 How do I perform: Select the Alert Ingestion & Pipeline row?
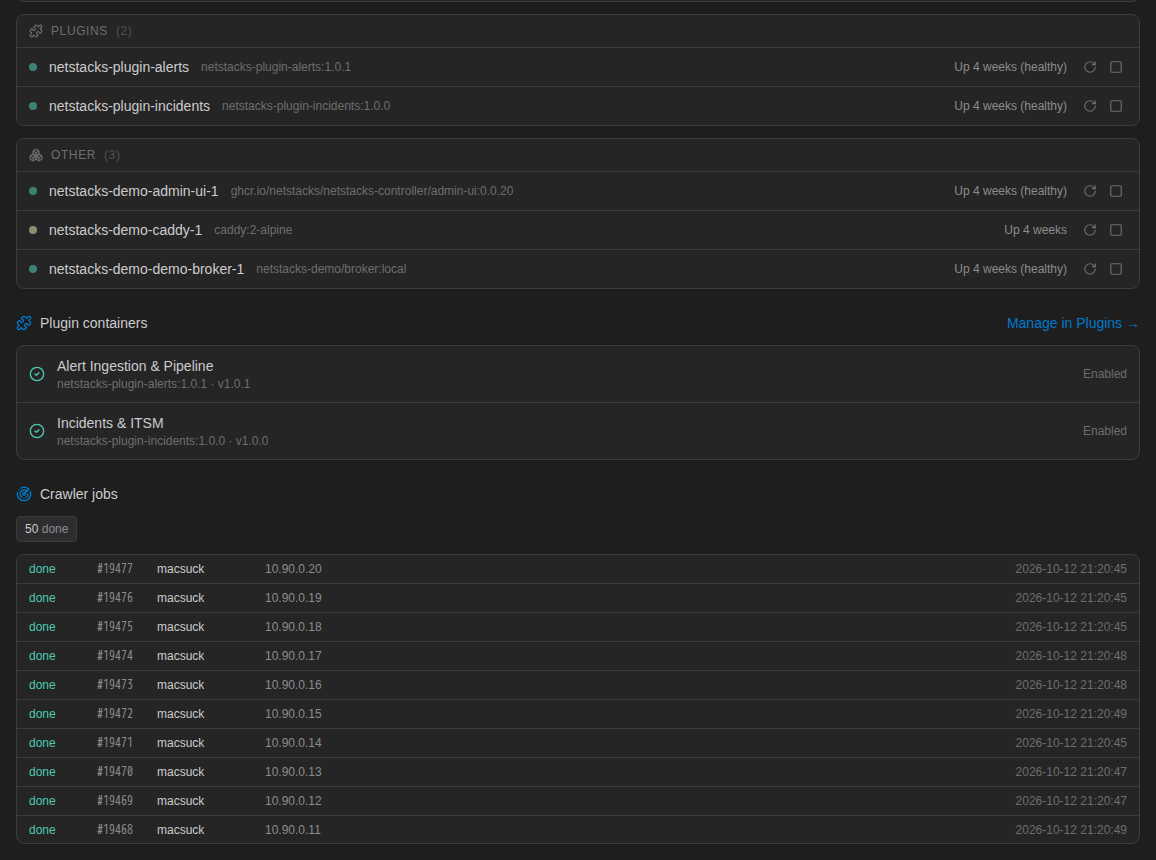578,374
